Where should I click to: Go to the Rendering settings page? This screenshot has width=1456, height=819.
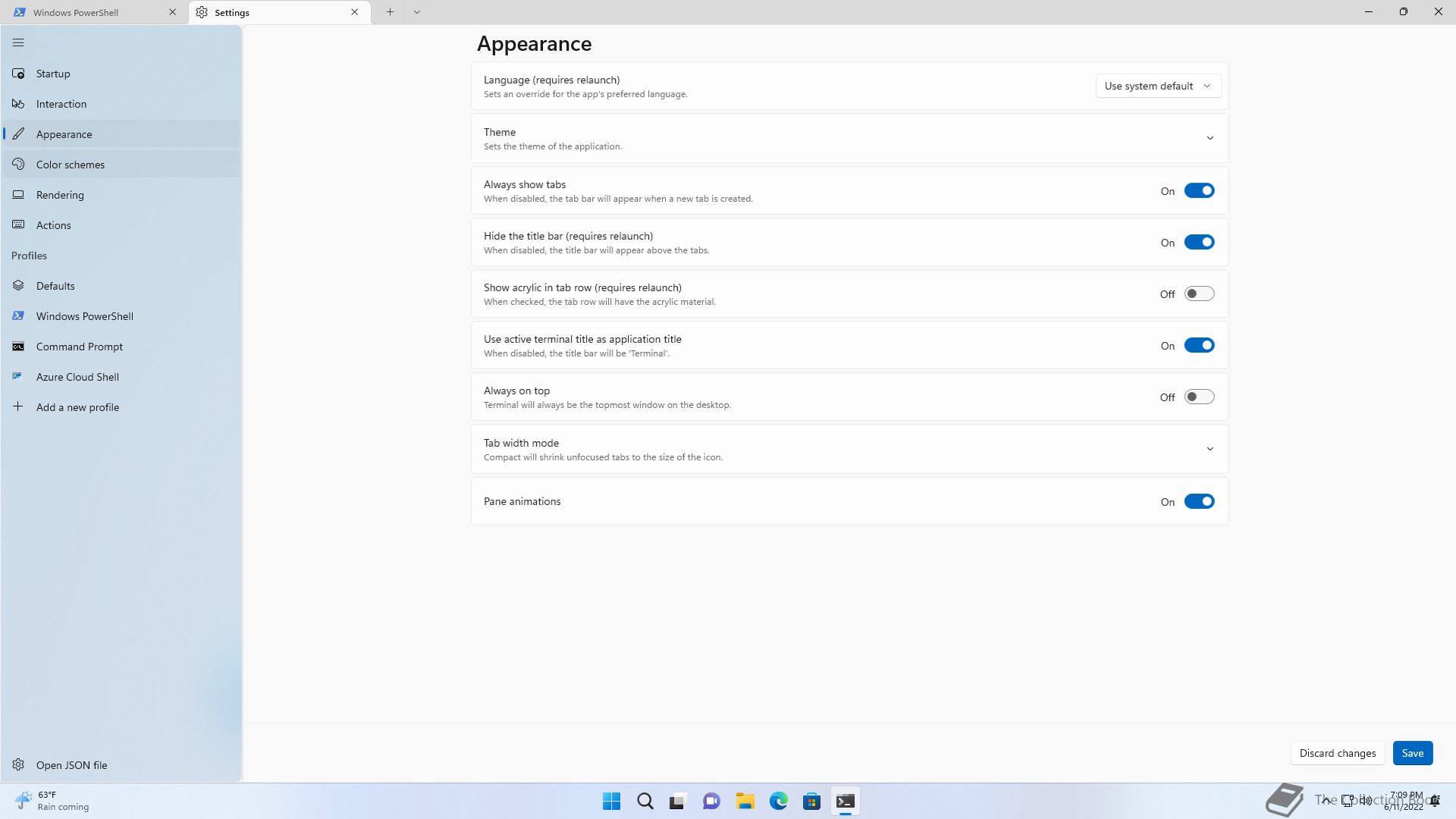(x=60, y=195)
